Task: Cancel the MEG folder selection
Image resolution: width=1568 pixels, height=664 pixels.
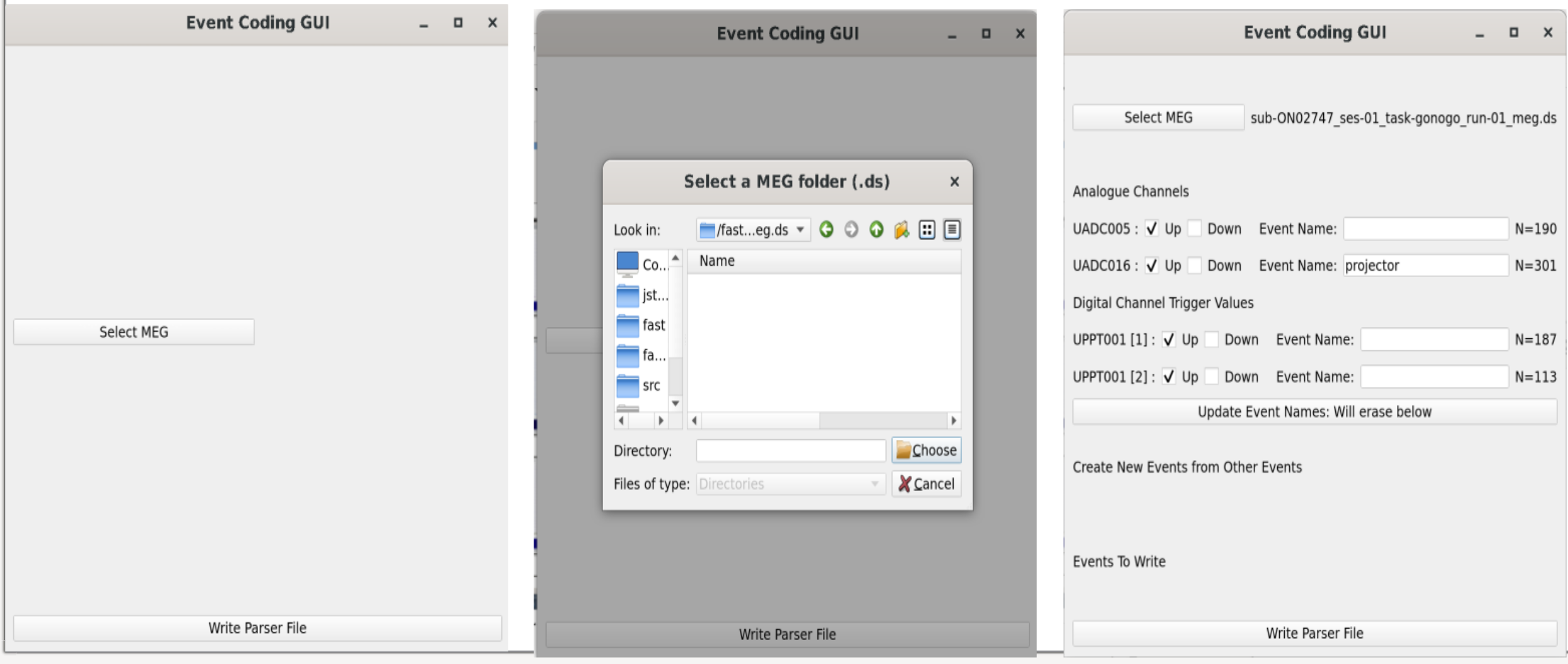Action: [x=926, y=484]
